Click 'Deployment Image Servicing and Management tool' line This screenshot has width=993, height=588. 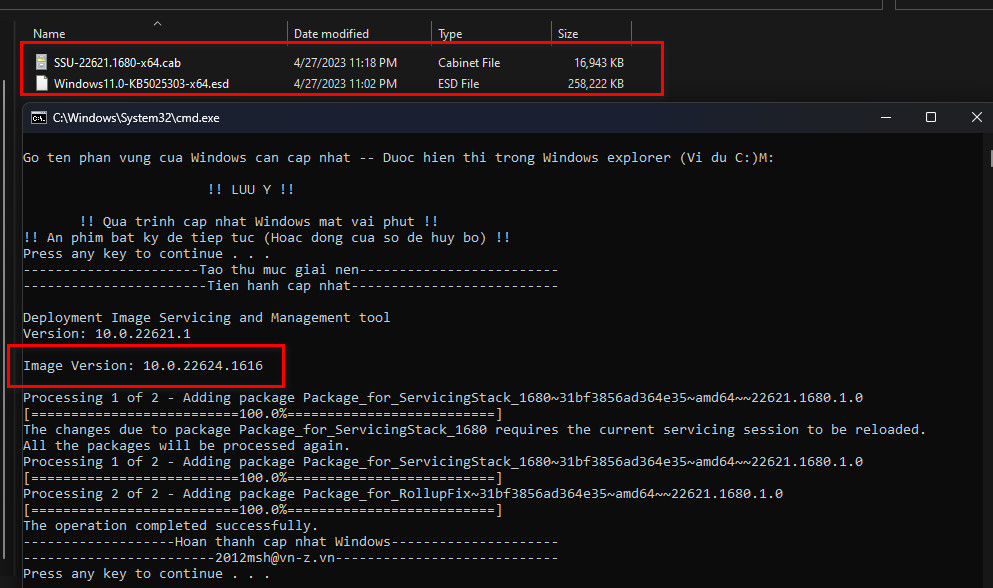pos(206,317)
